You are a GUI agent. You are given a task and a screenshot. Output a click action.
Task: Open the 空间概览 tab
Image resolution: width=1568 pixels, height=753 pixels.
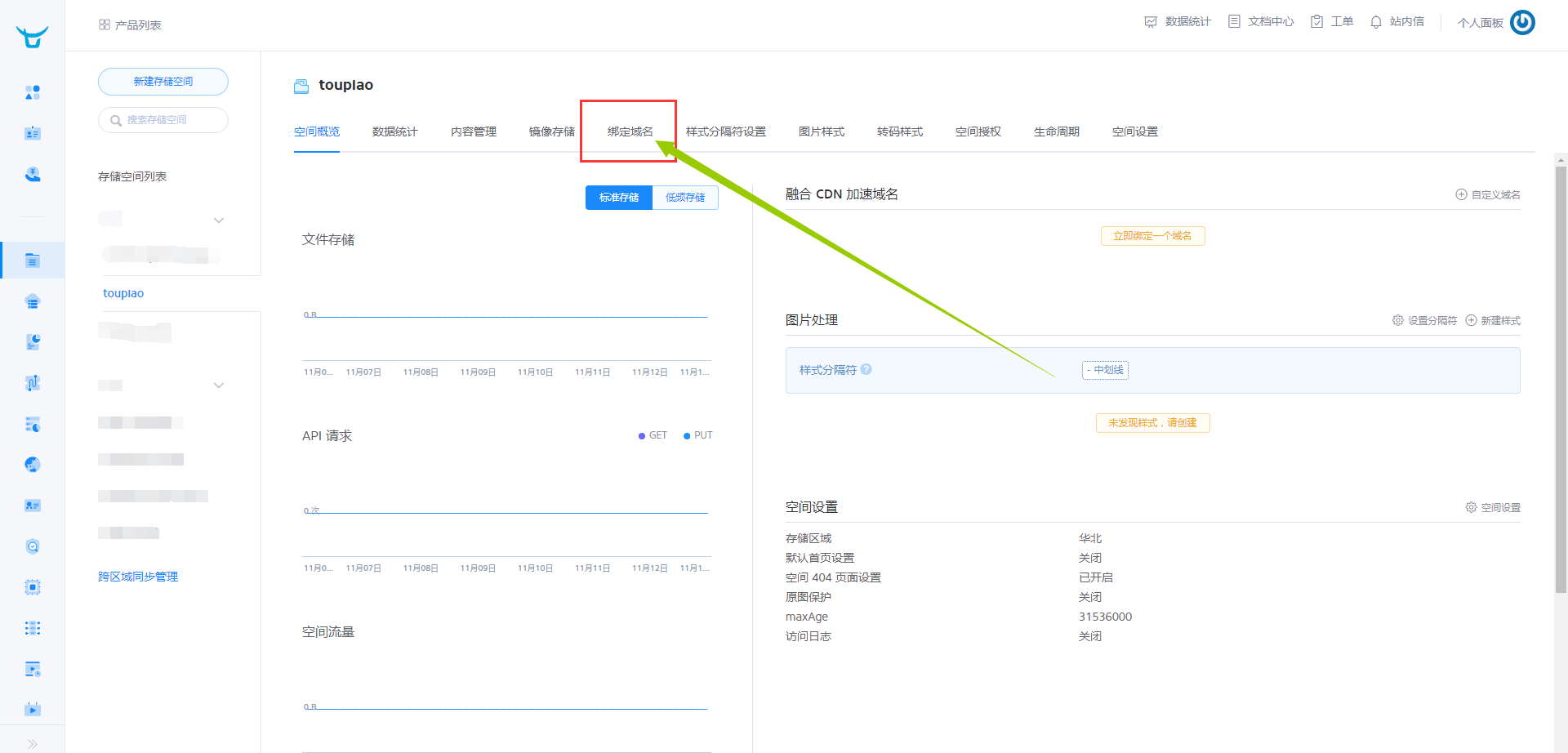click(x=317, y=131)
